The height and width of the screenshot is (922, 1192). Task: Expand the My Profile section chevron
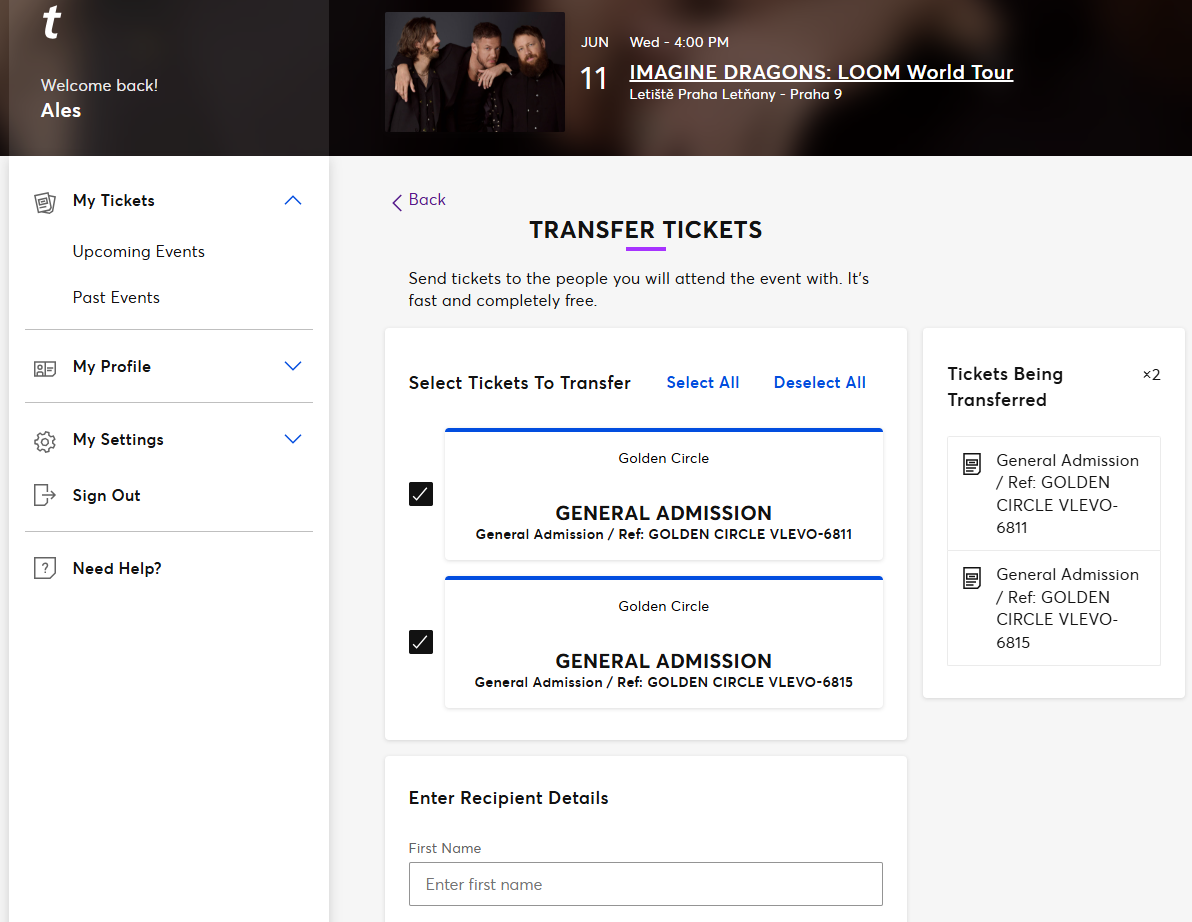pos(293,366)
